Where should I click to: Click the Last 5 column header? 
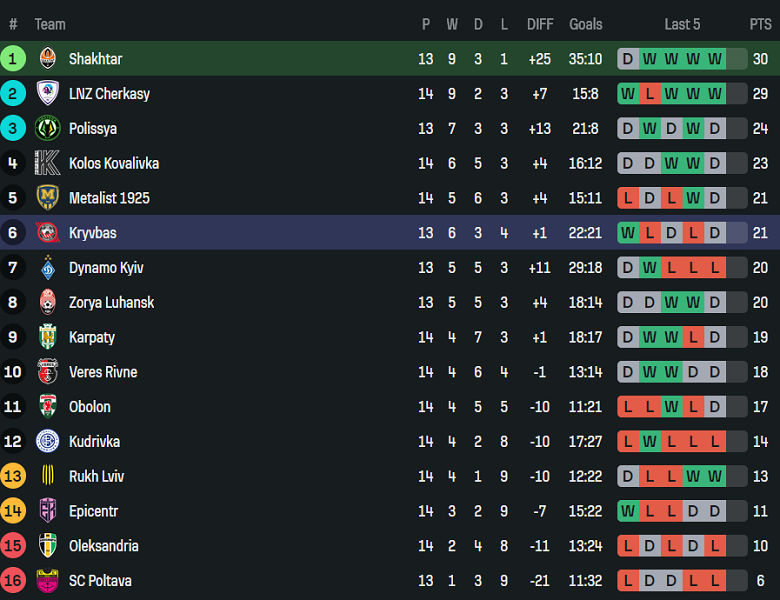click(x=682, y=24)
